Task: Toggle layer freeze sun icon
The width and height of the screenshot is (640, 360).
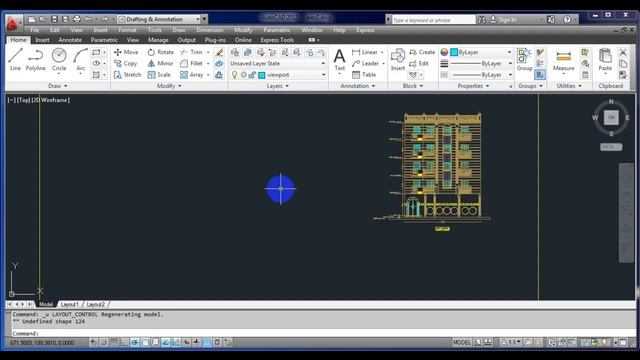Action: [244, 75]
